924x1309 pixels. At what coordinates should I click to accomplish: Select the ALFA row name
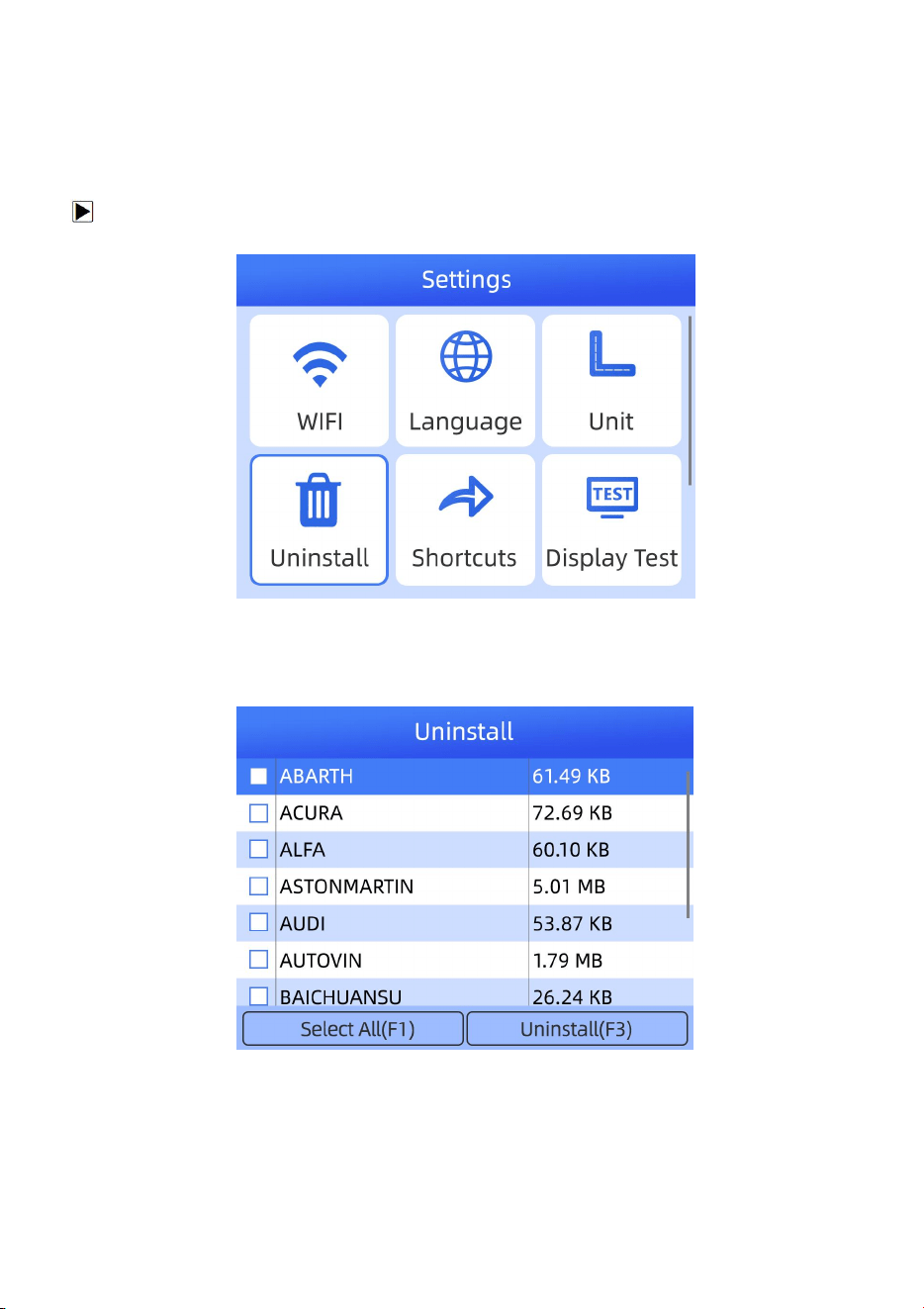click(303, 850)
